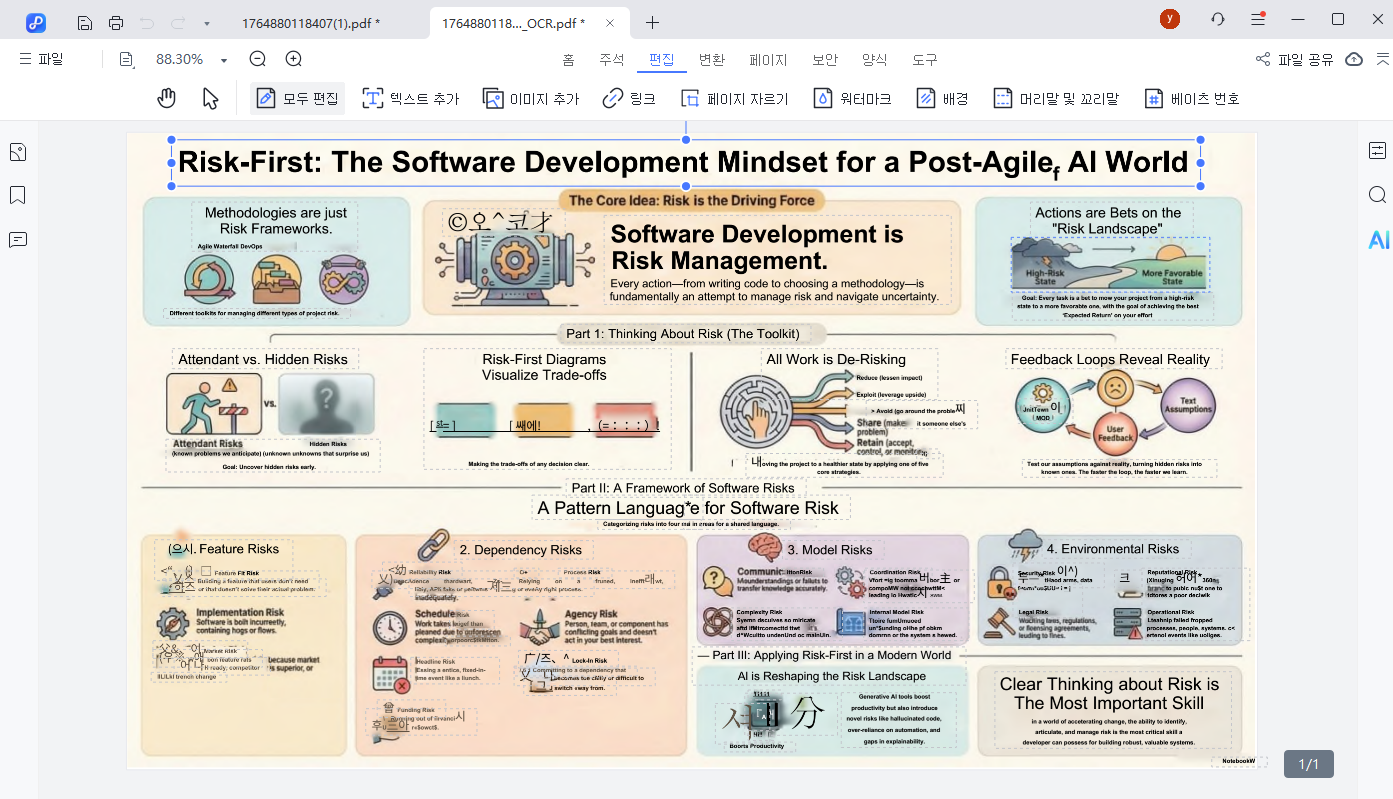This screenshot has width=1393, height=799.
Task: Click the zoom out magnifier icon
Action: point(257,59)
